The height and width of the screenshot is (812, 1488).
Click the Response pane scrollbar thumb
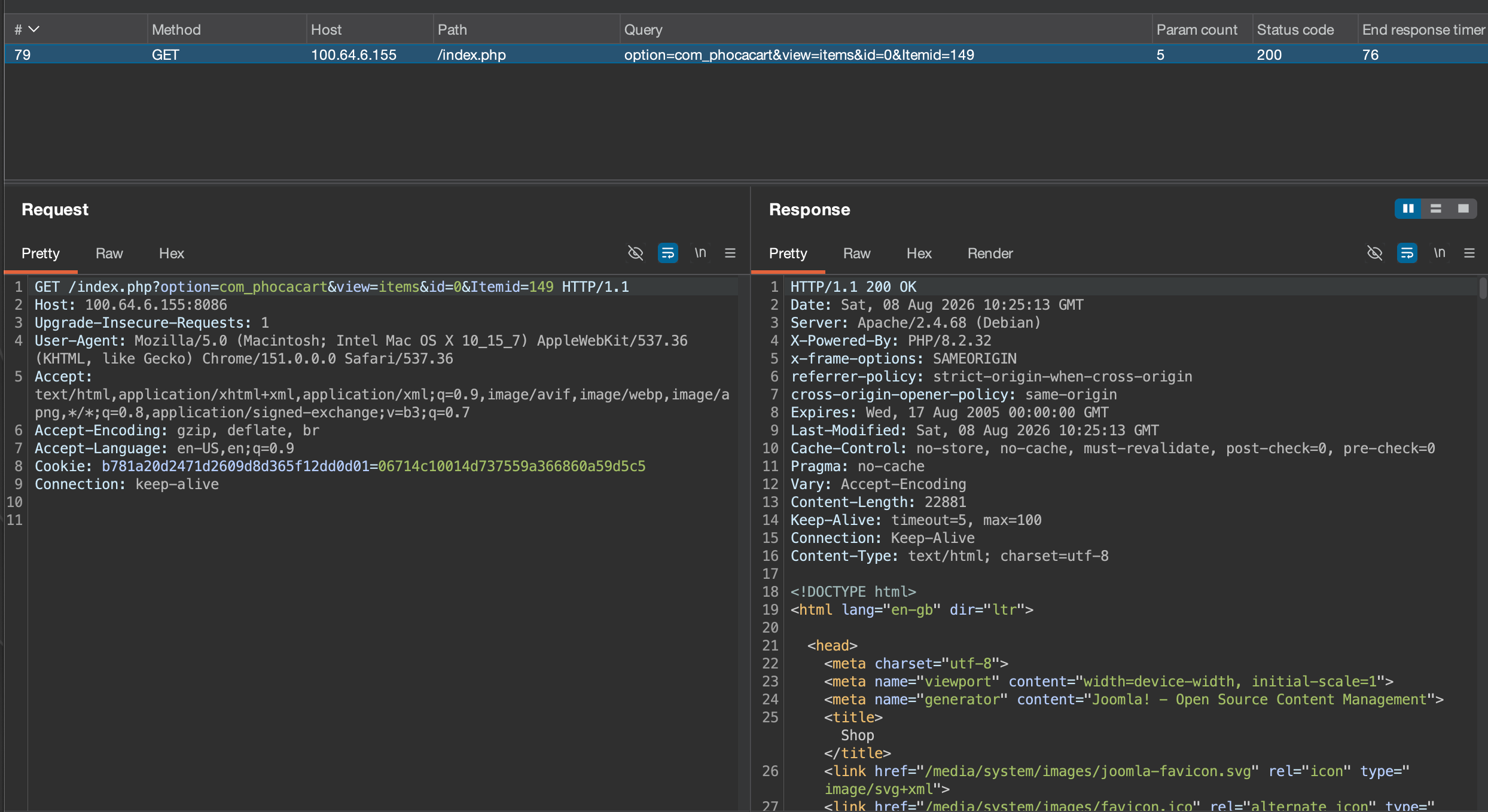click(x=1483, y=288)
